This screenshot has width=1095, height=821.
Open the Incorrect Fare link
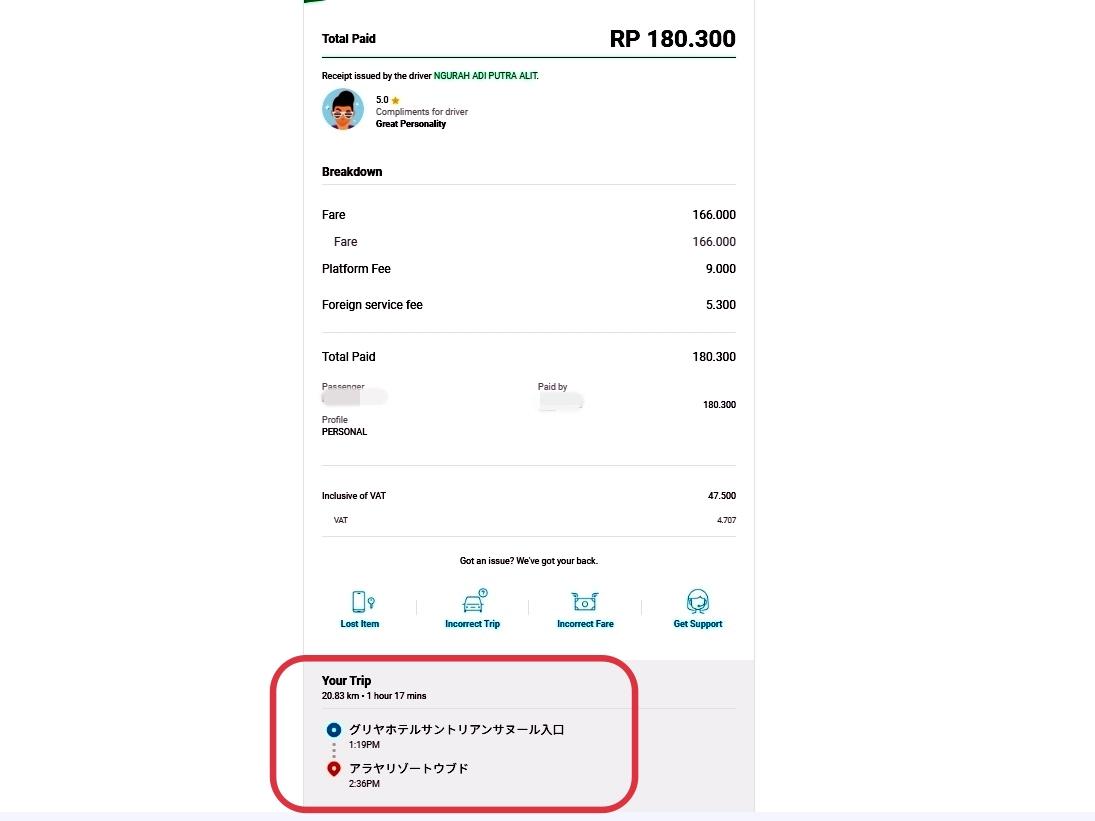coord(585,624)
